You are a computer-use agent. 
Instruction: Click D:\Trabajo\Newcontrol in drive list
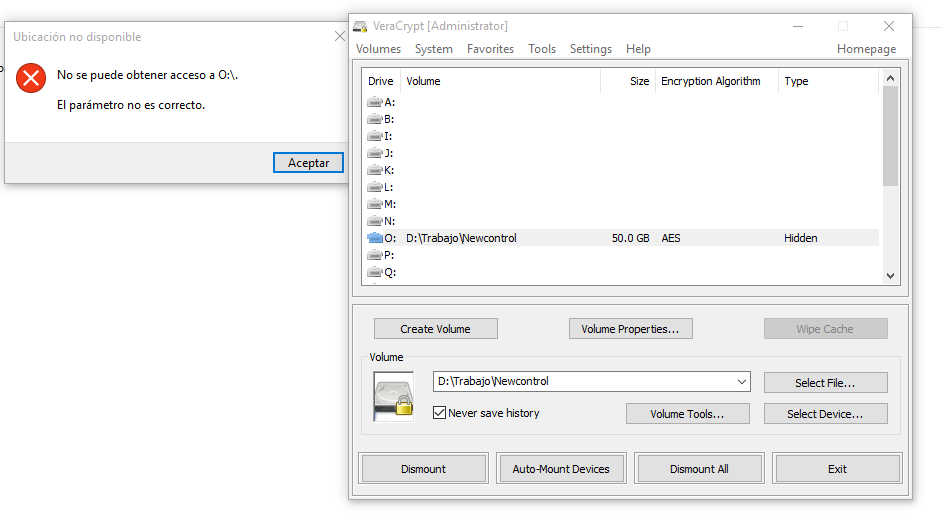pos(461,238)
